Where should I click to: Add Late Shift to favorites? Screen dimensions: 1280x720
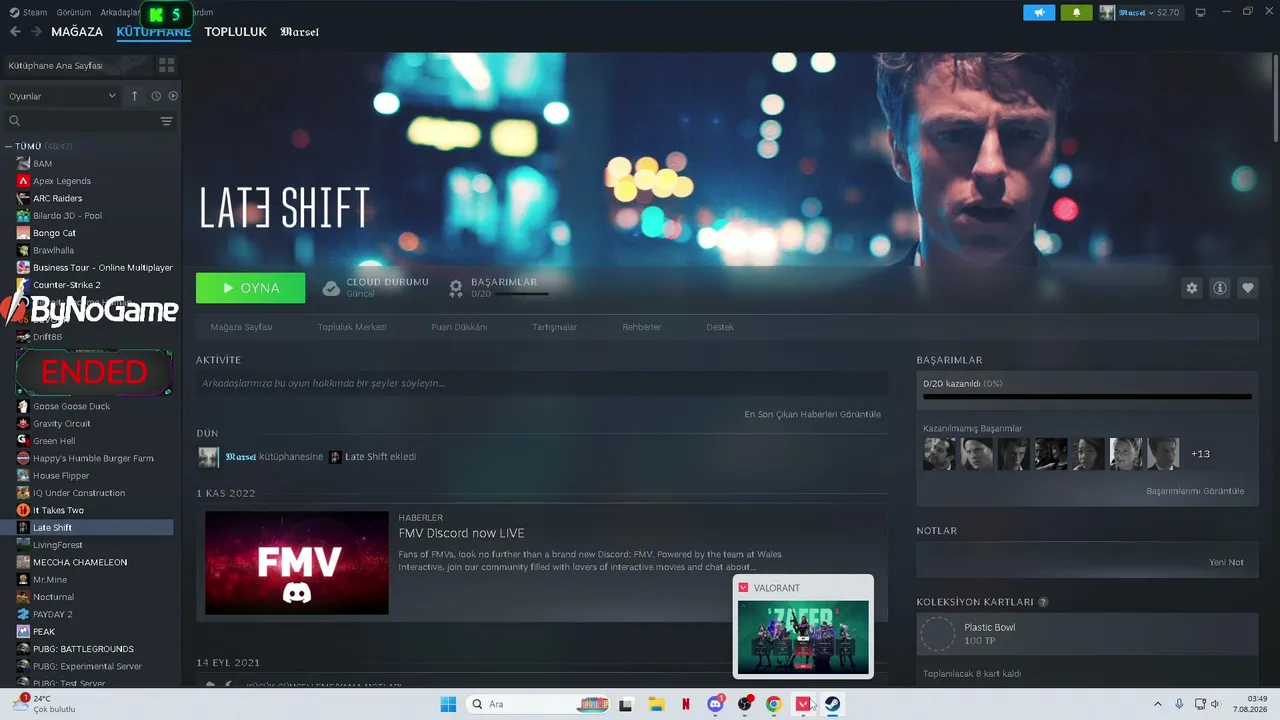[x=1247, y=288]
